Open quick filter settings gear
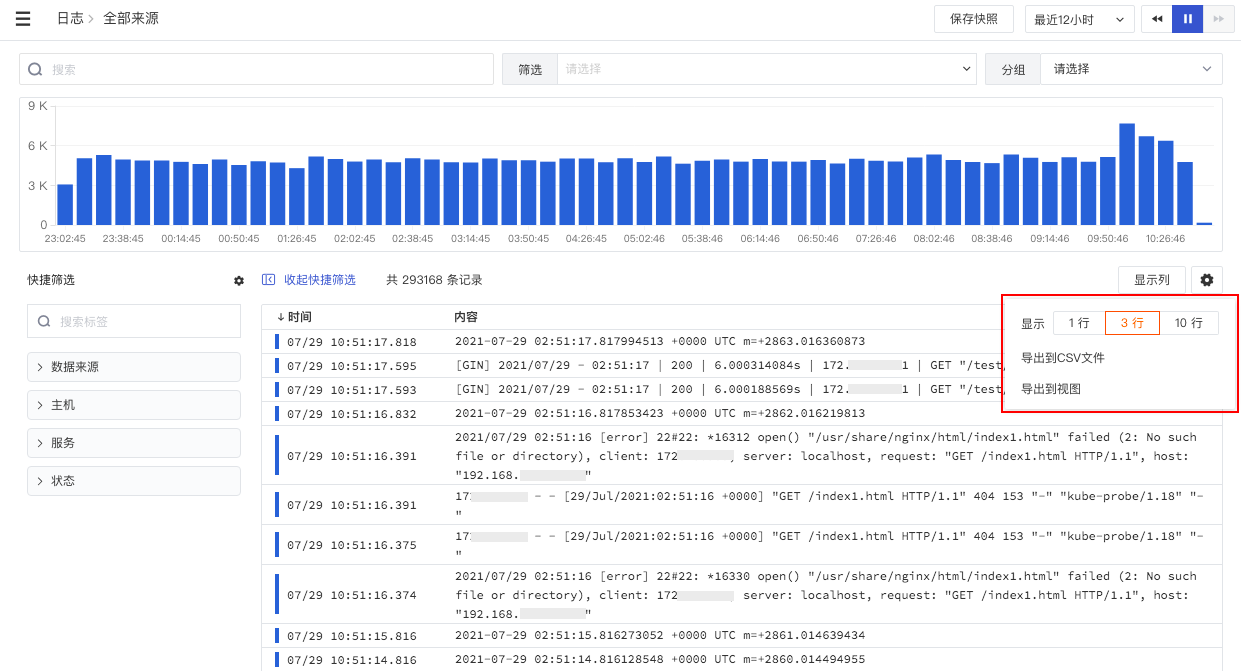 tap(239, 281)
